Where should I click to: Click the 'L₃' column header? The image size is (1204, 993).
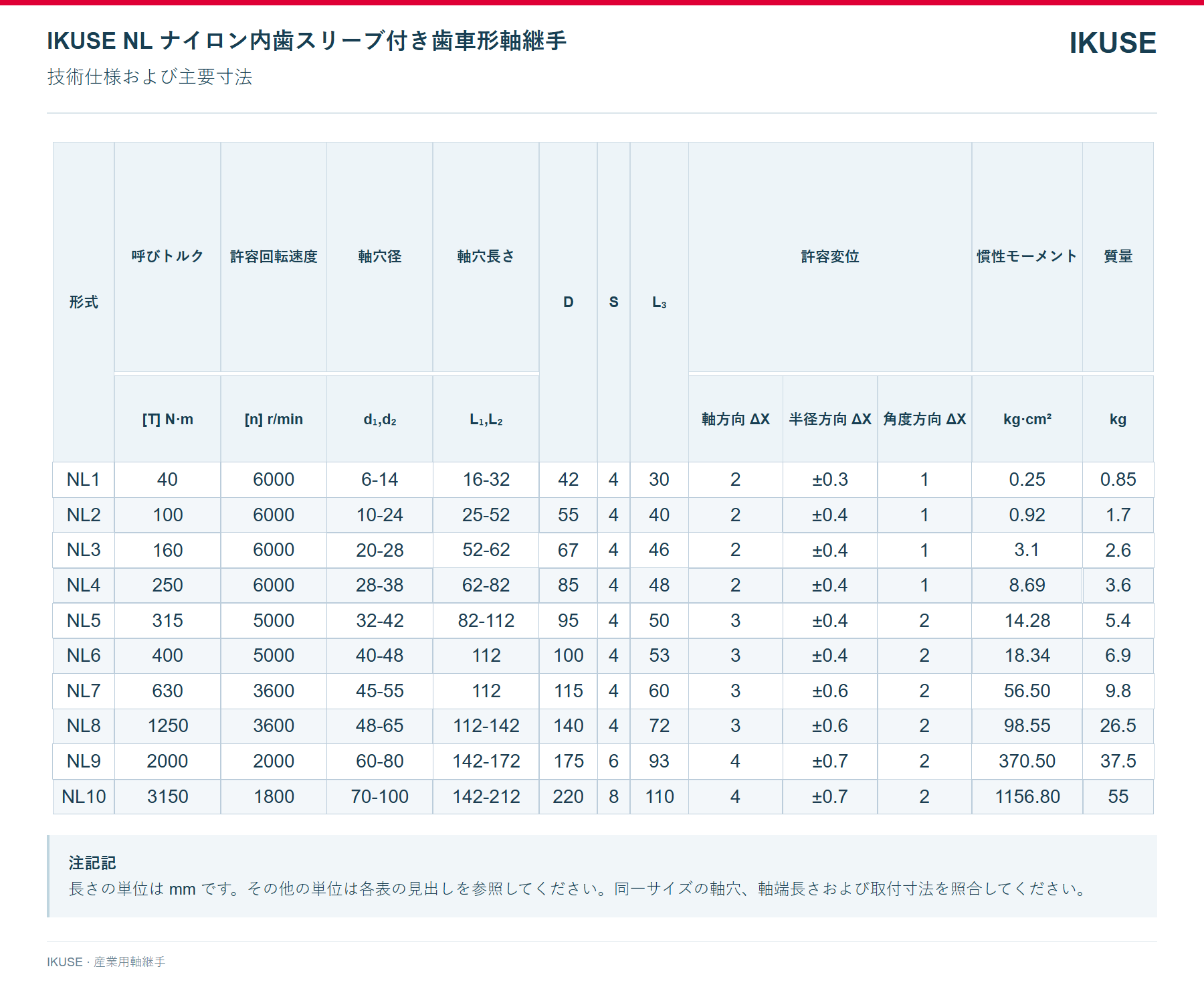(x=659, y=302)
